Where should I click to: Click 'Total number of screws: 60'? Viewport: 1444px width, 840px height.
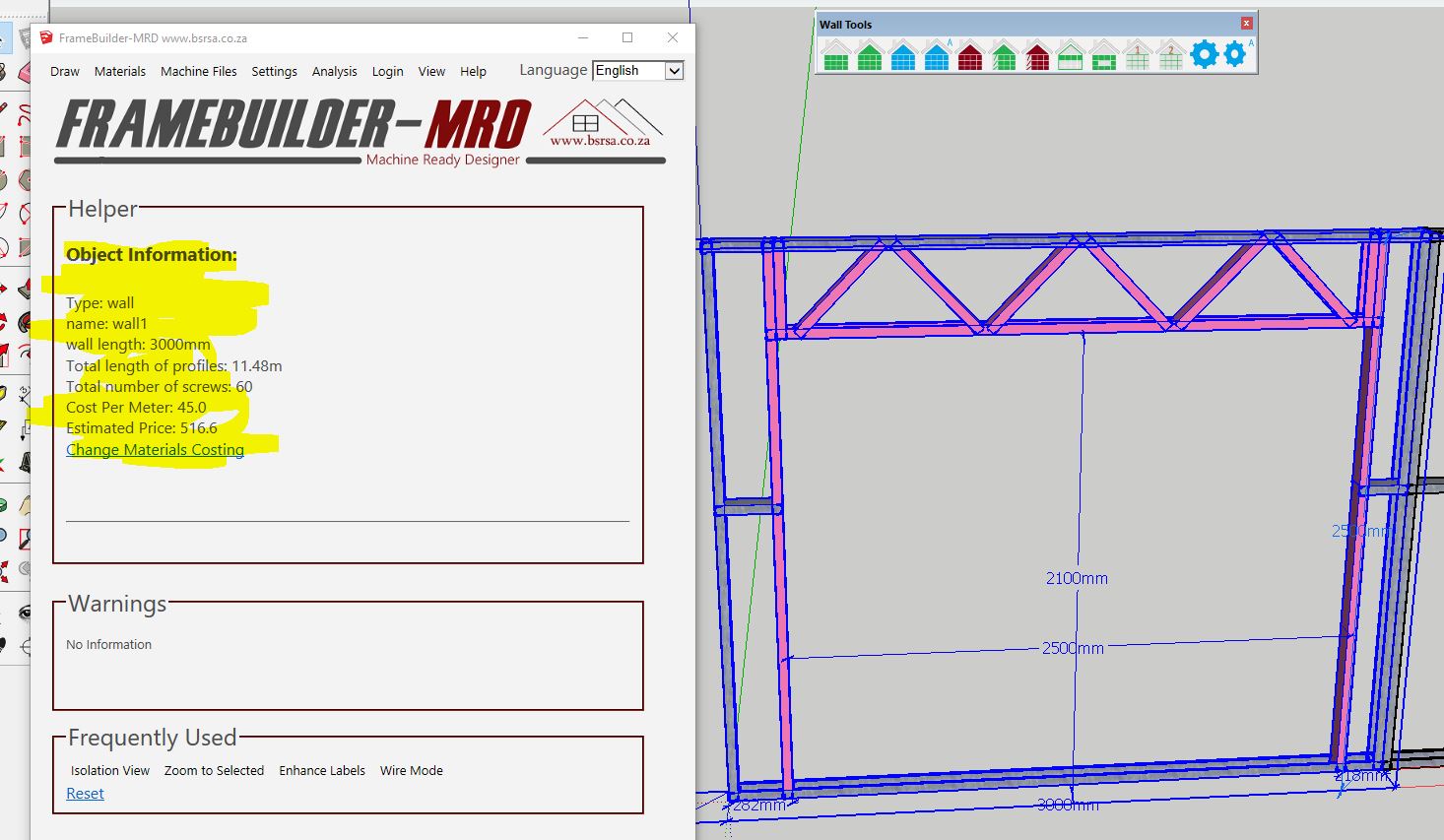160,387
